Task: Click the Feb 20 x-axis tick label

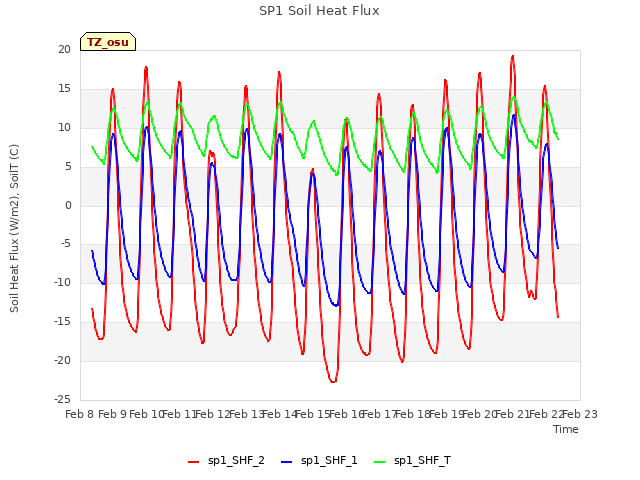Action: (480, 414)
